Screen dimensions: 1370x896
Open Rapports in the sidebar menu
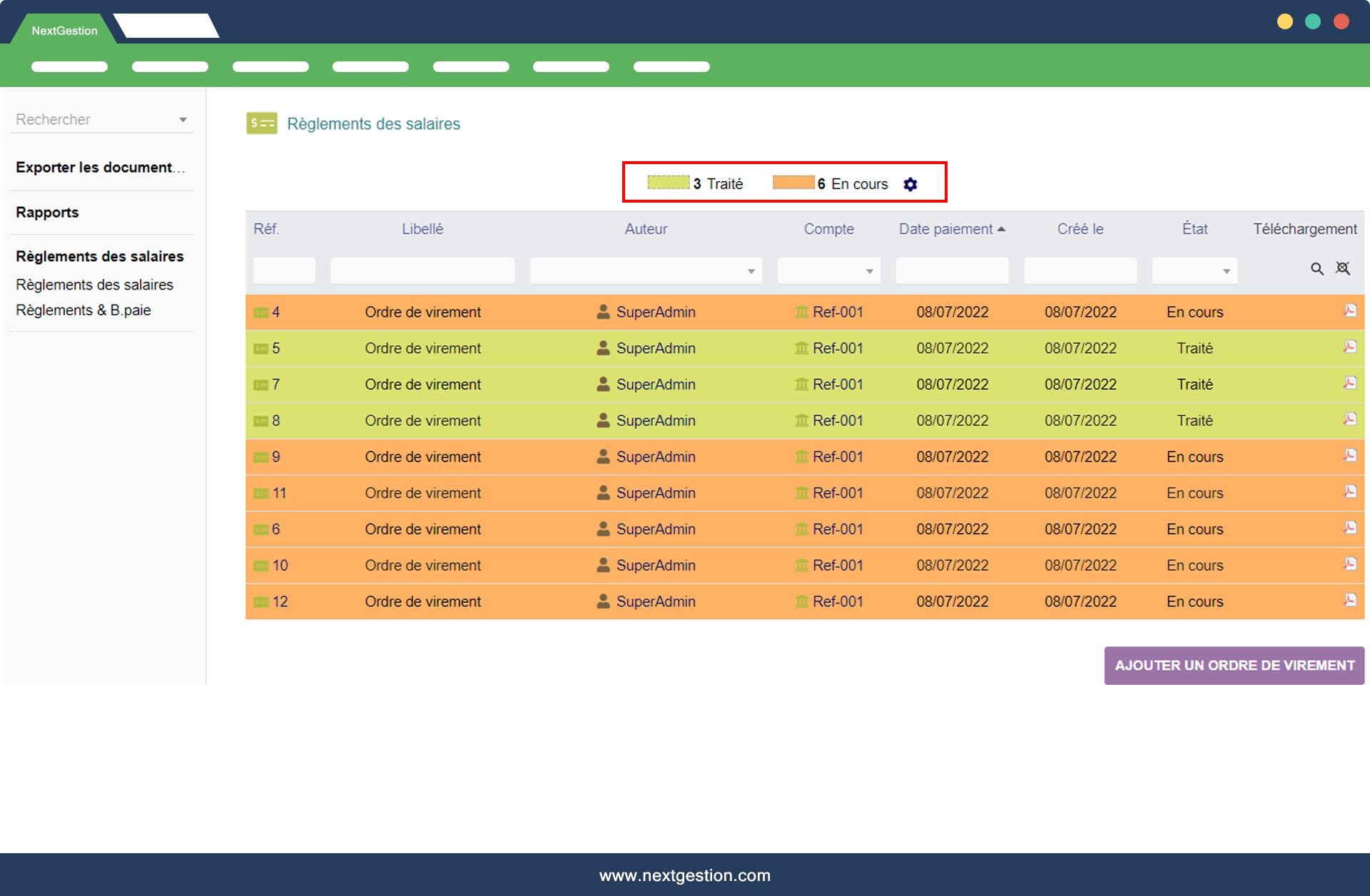pos(47,213)
